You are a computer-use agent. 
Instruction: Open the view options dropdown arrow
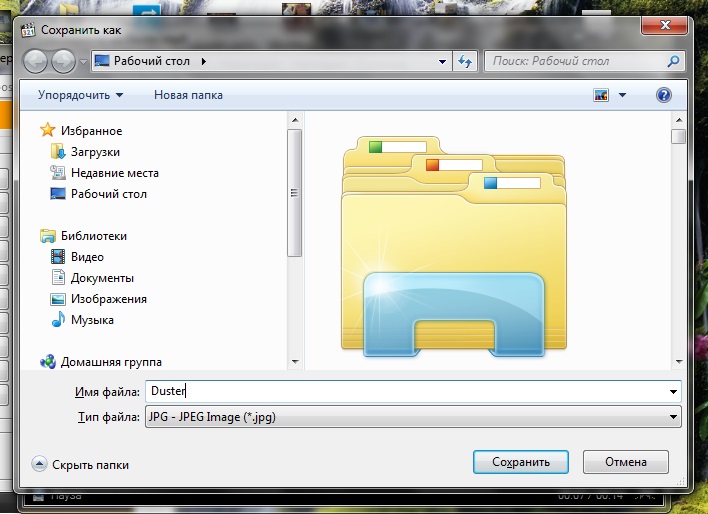[622, 95]
